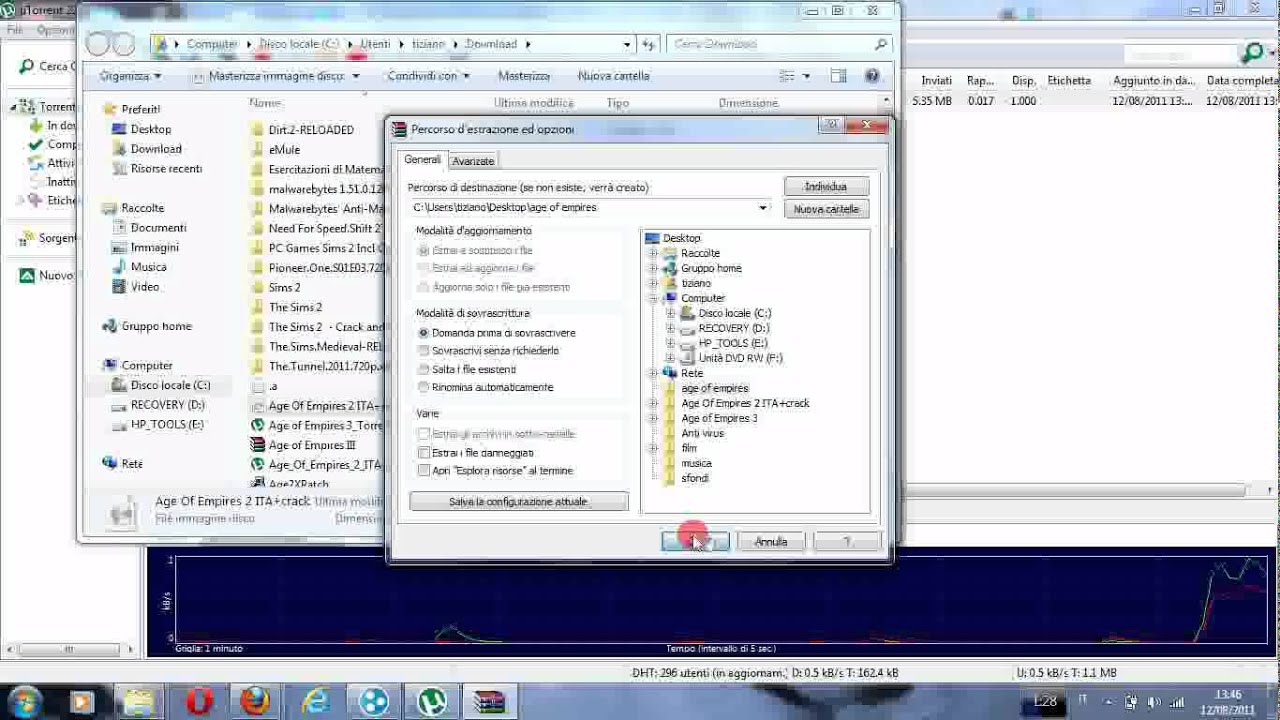Select Age of Empires 3_Torrent file
This screenshot has height=720, width=1280.
[x=325, y=426]
